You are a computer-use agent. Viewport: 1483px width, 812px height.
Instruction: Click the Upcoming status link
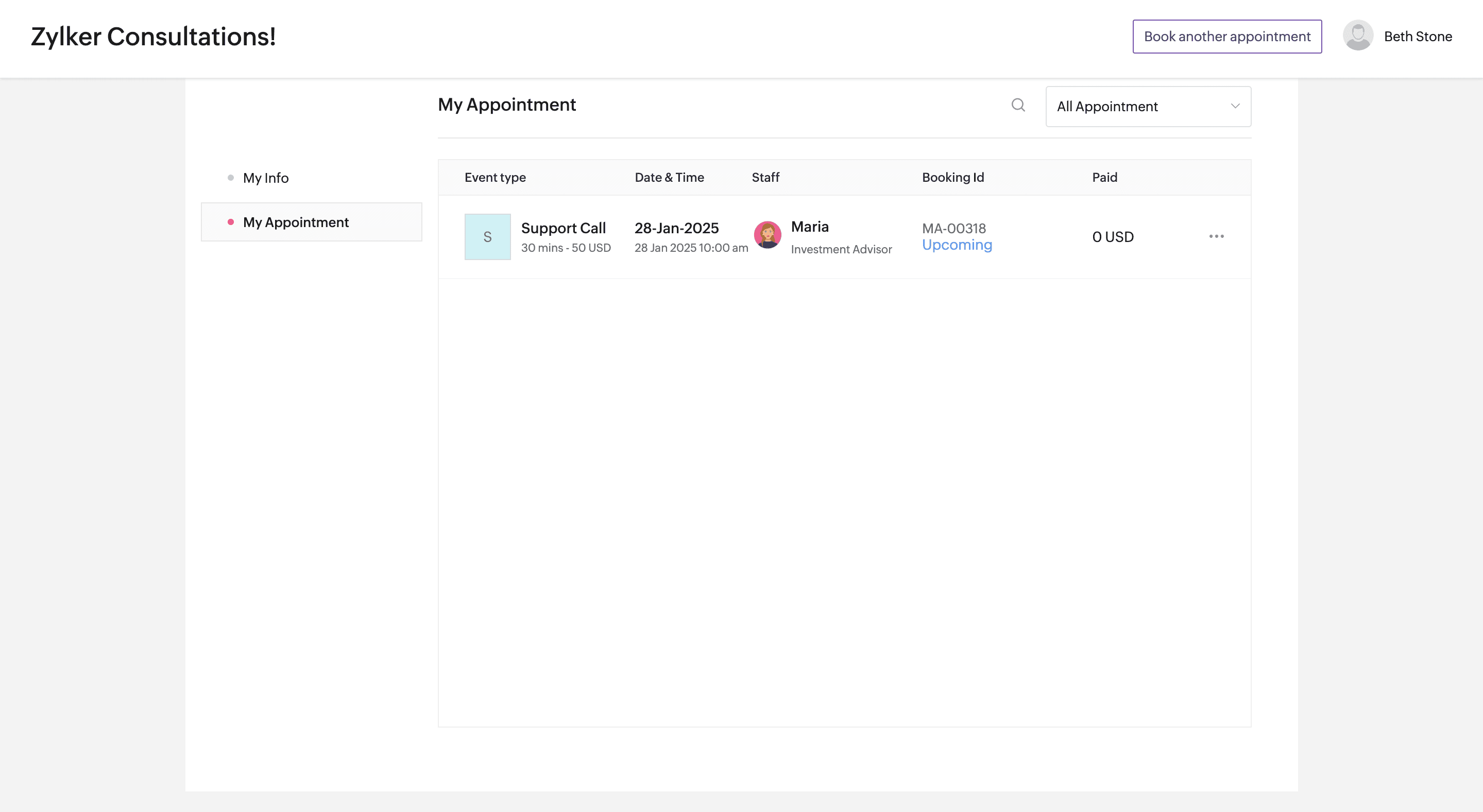tap(956, 245)
